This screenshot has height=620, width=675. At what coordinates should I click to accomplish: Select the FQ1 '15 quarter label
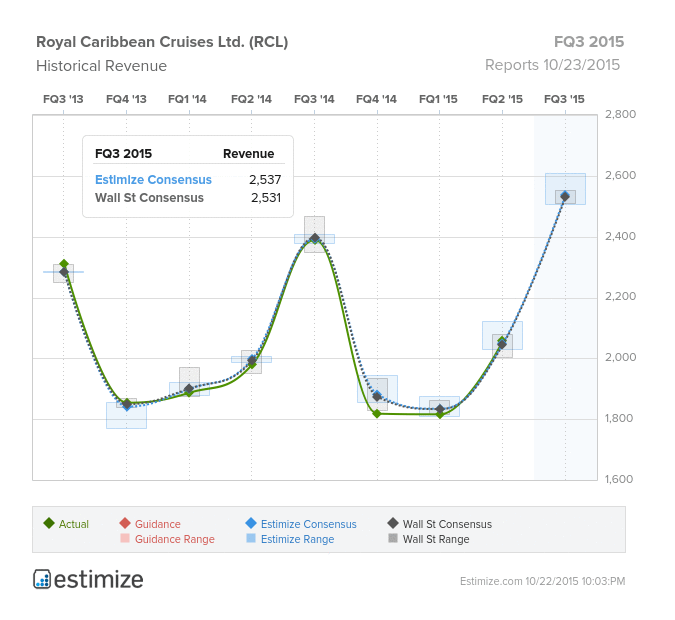pyautogui.click(x=438, y=99)
